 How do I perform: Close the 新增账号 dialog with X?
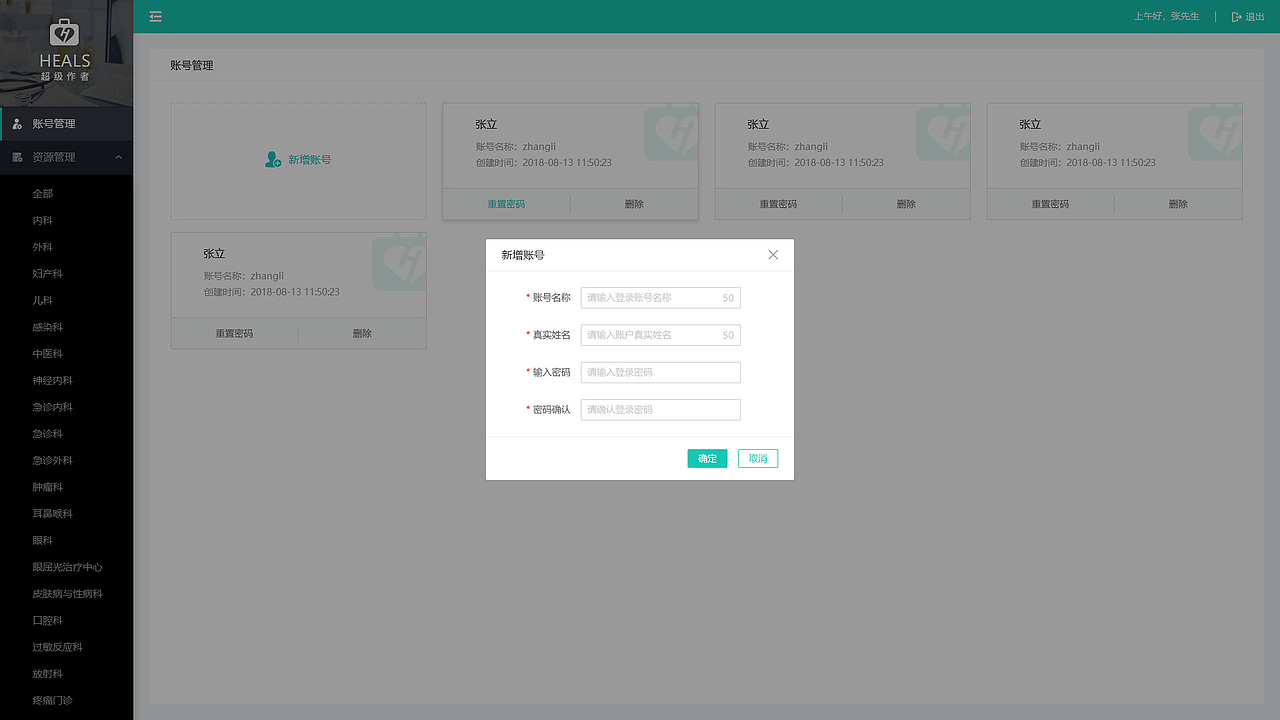point(773,255)
